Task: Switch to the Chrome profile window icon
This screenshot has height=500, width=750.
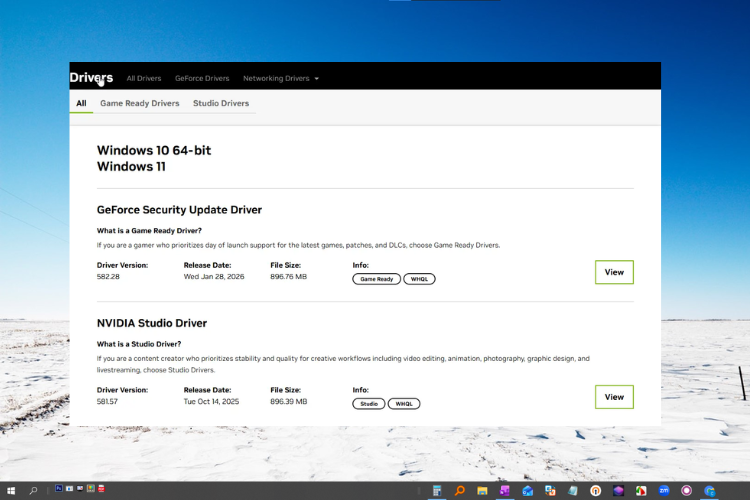Action: [x=709, y=491]
